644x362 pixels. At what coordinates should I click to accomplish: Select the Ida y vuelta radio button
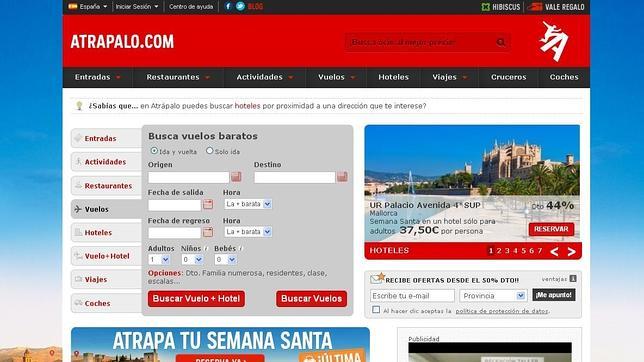tap(154, 151)
